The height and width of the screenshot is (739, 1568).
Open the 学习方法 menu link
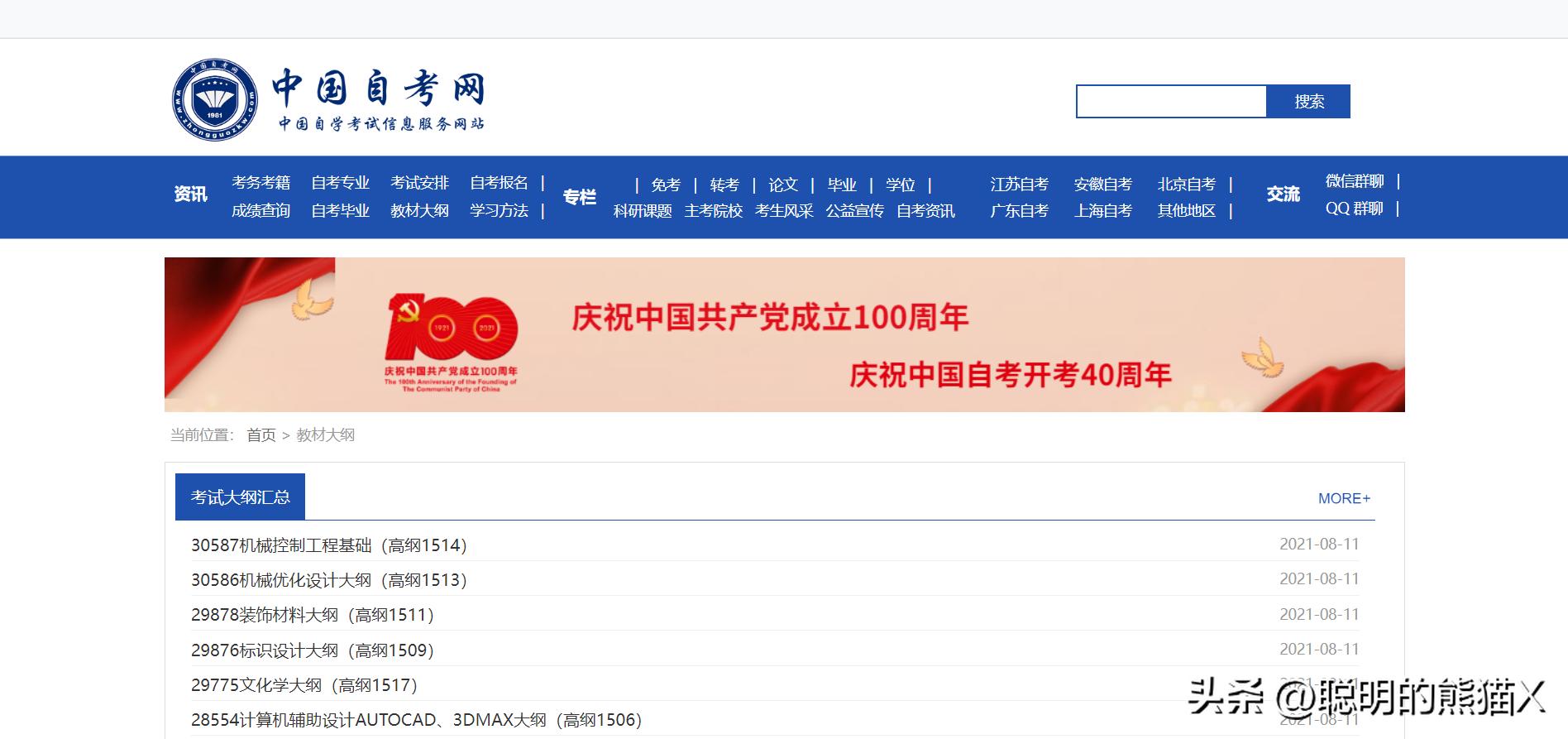(499, 210)
